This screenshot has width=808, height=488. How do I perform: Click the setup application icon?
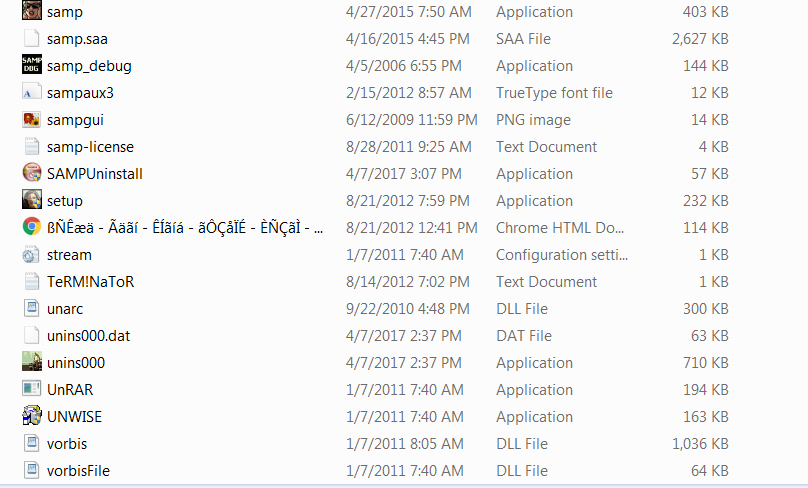(31, 200)
